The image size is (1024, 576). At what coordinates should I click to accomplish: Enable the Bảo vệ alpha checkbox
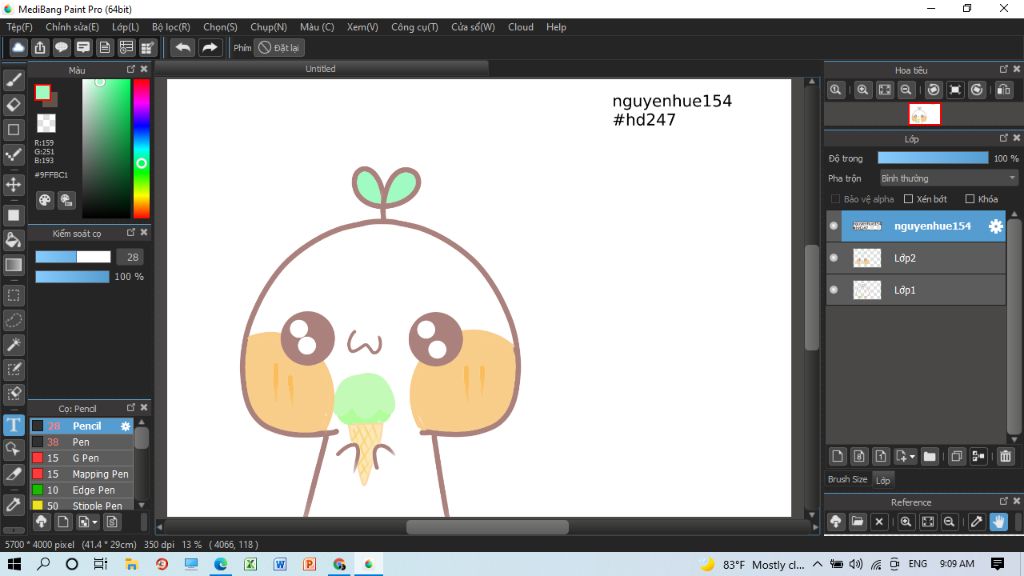tap(835, 199)
